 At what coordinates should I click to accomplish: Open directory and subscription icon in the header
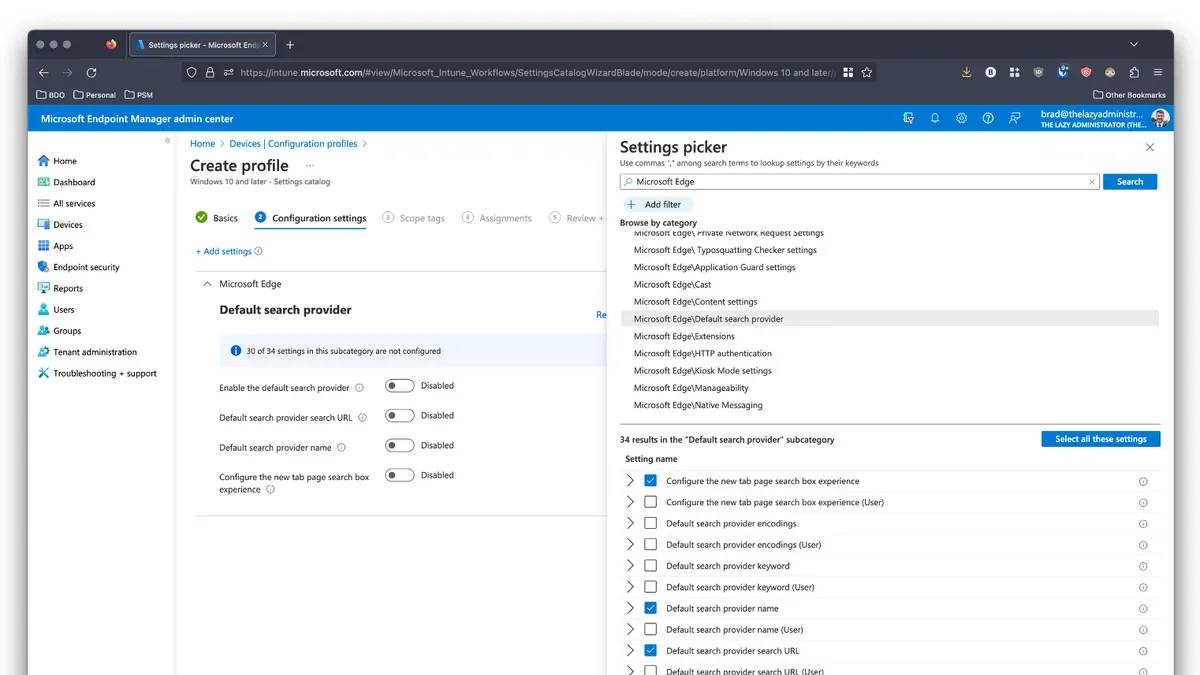pos(908,118)
